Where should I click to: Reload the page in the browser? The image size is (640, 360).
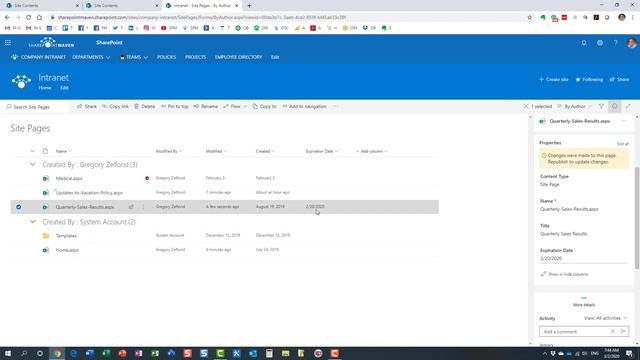coord(29,18)
